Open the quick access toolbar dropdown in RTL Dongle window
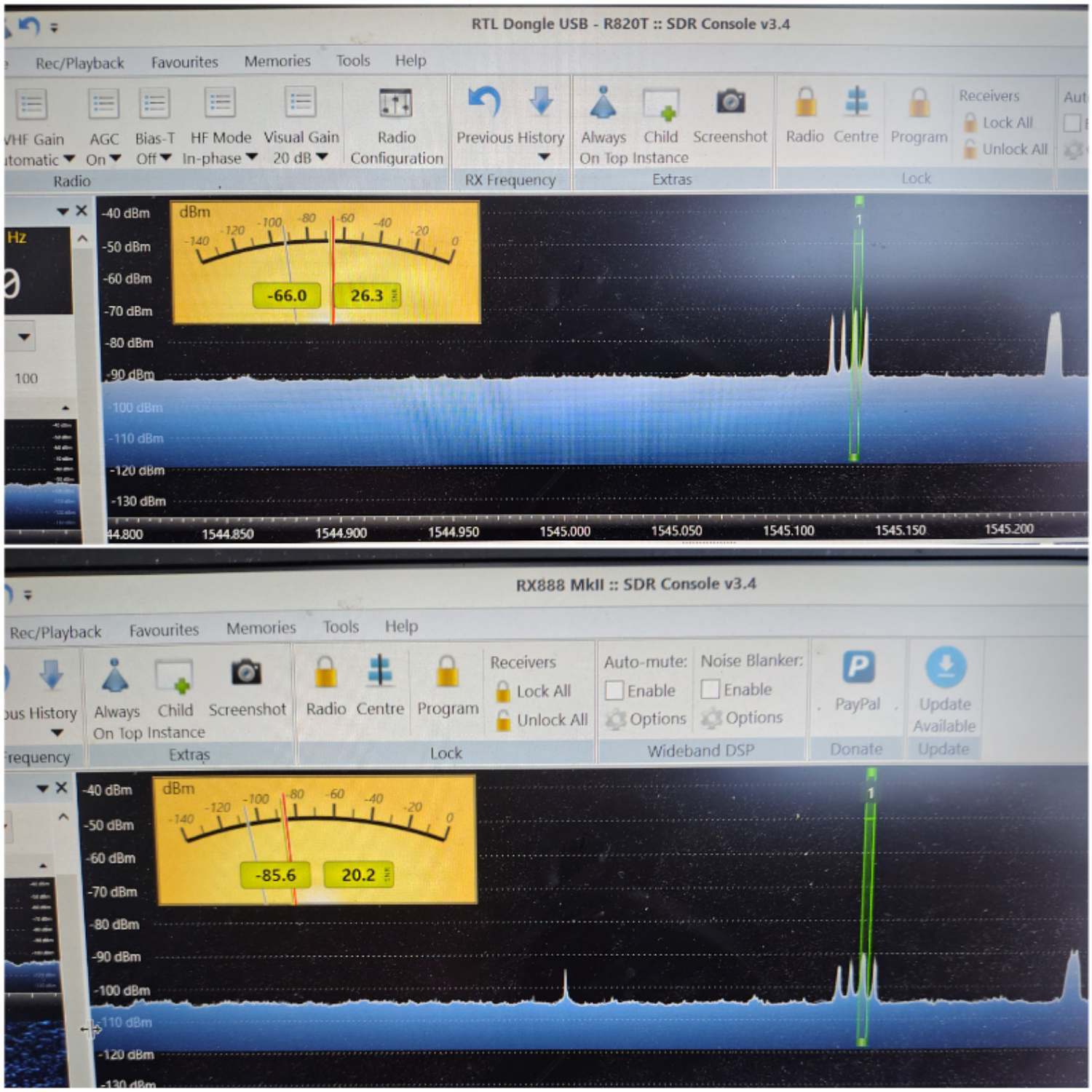The width and height of the screenshot is (1092, 1092). coord(53,28)
